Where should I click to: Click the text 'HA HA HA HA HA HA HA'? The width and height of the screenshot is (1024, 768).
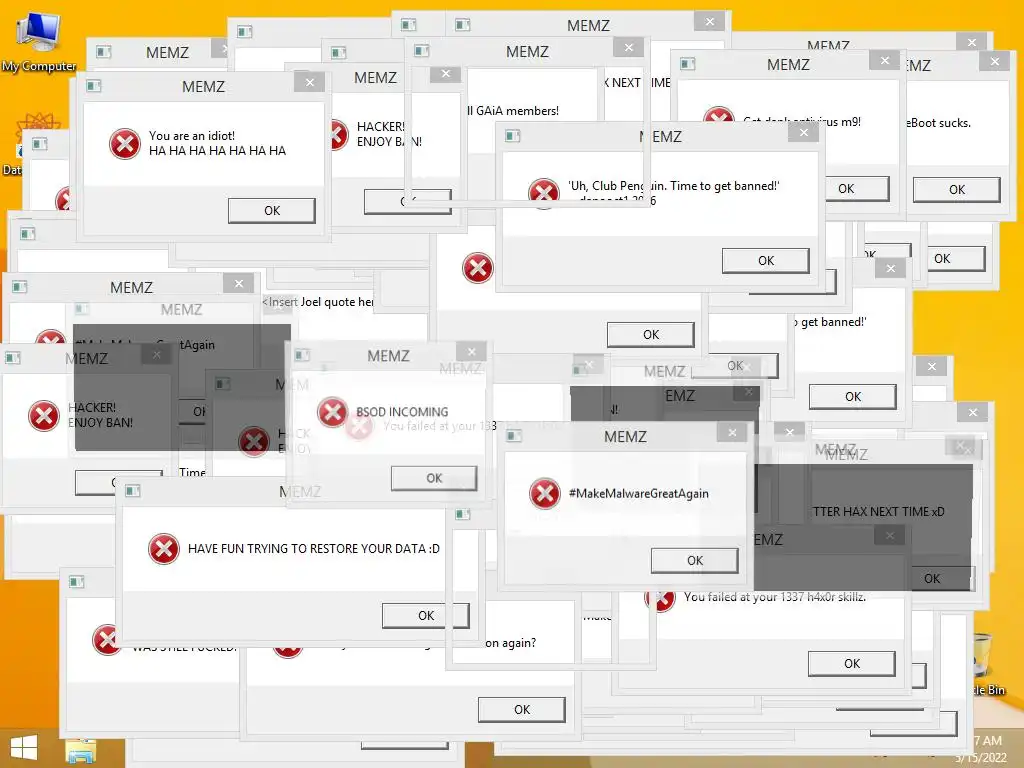click(217, 151)
